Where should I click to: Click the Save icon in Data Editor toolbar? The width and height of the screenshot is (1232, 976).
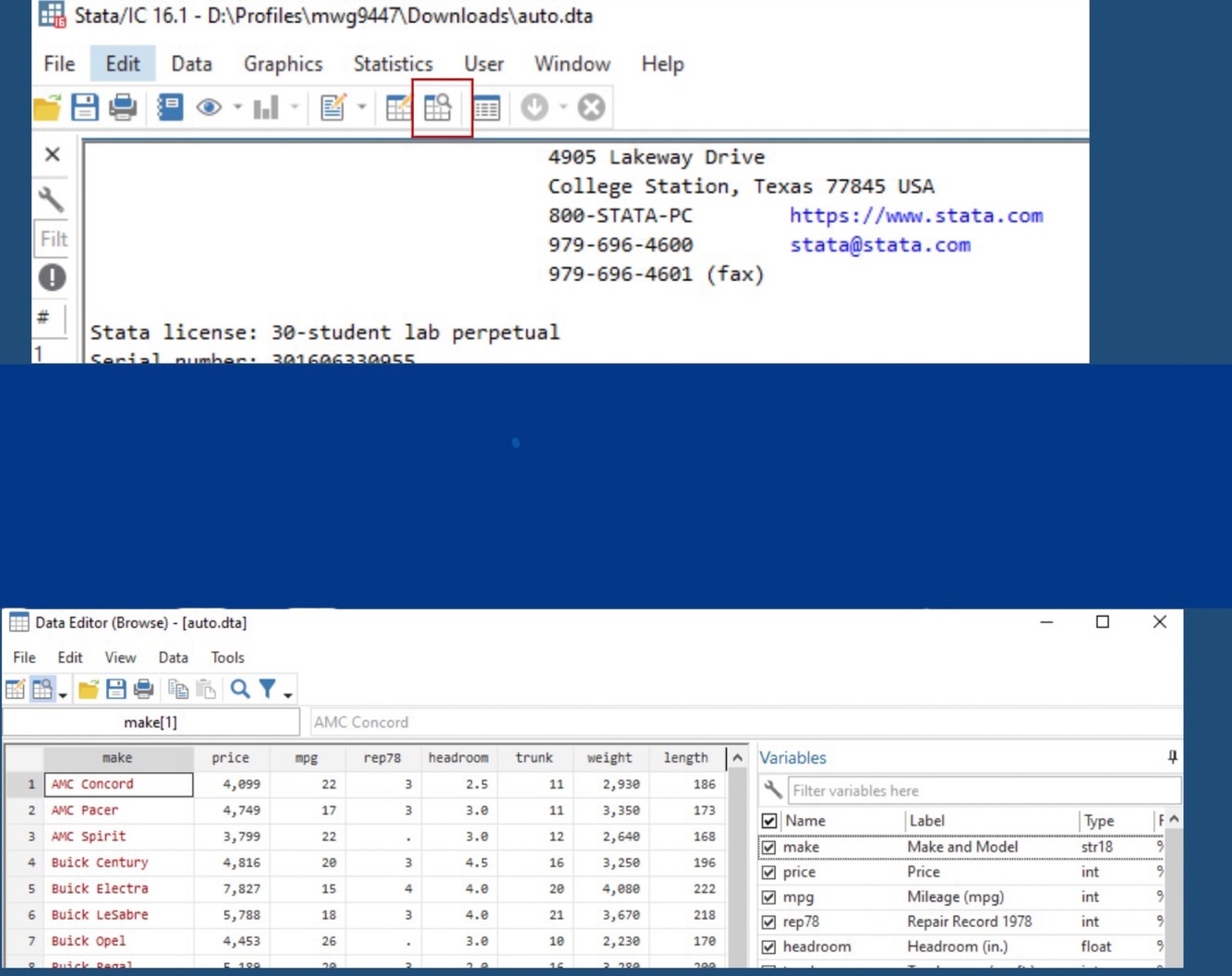click(x=115, y=689)
